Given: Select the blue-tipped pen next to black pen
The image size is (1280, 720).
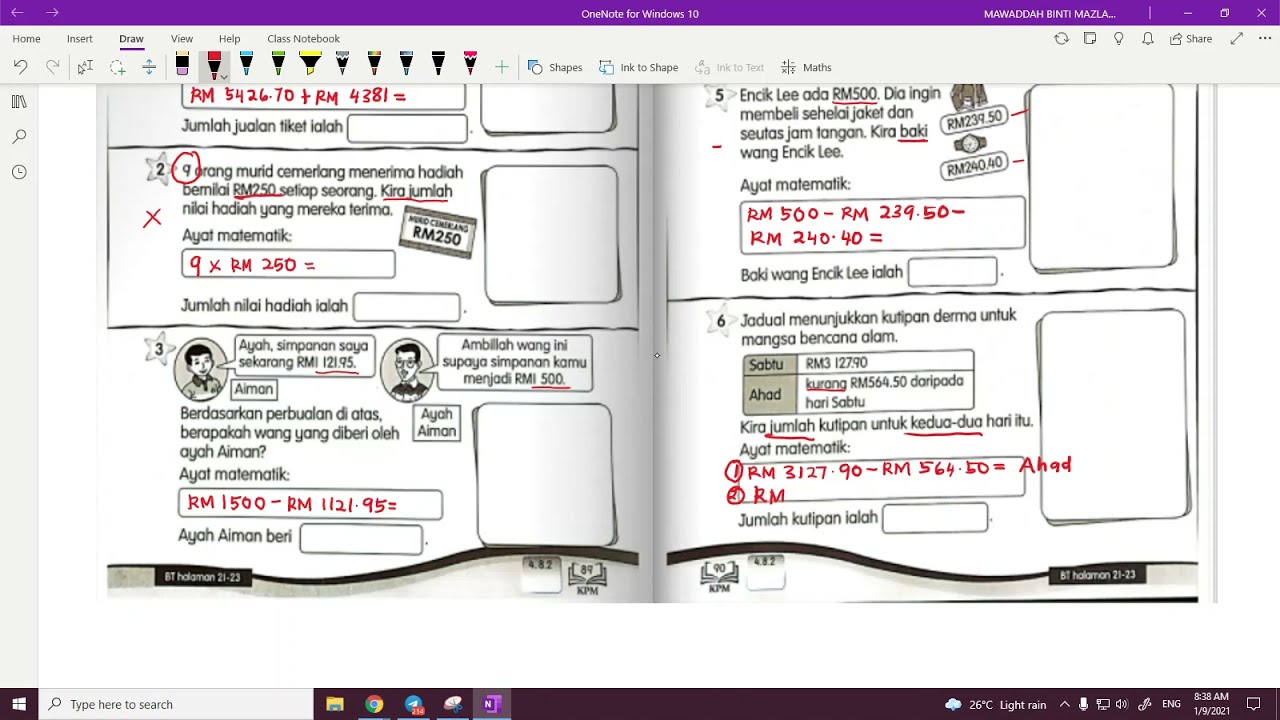Looking at the screenshot, I should 406,66.
